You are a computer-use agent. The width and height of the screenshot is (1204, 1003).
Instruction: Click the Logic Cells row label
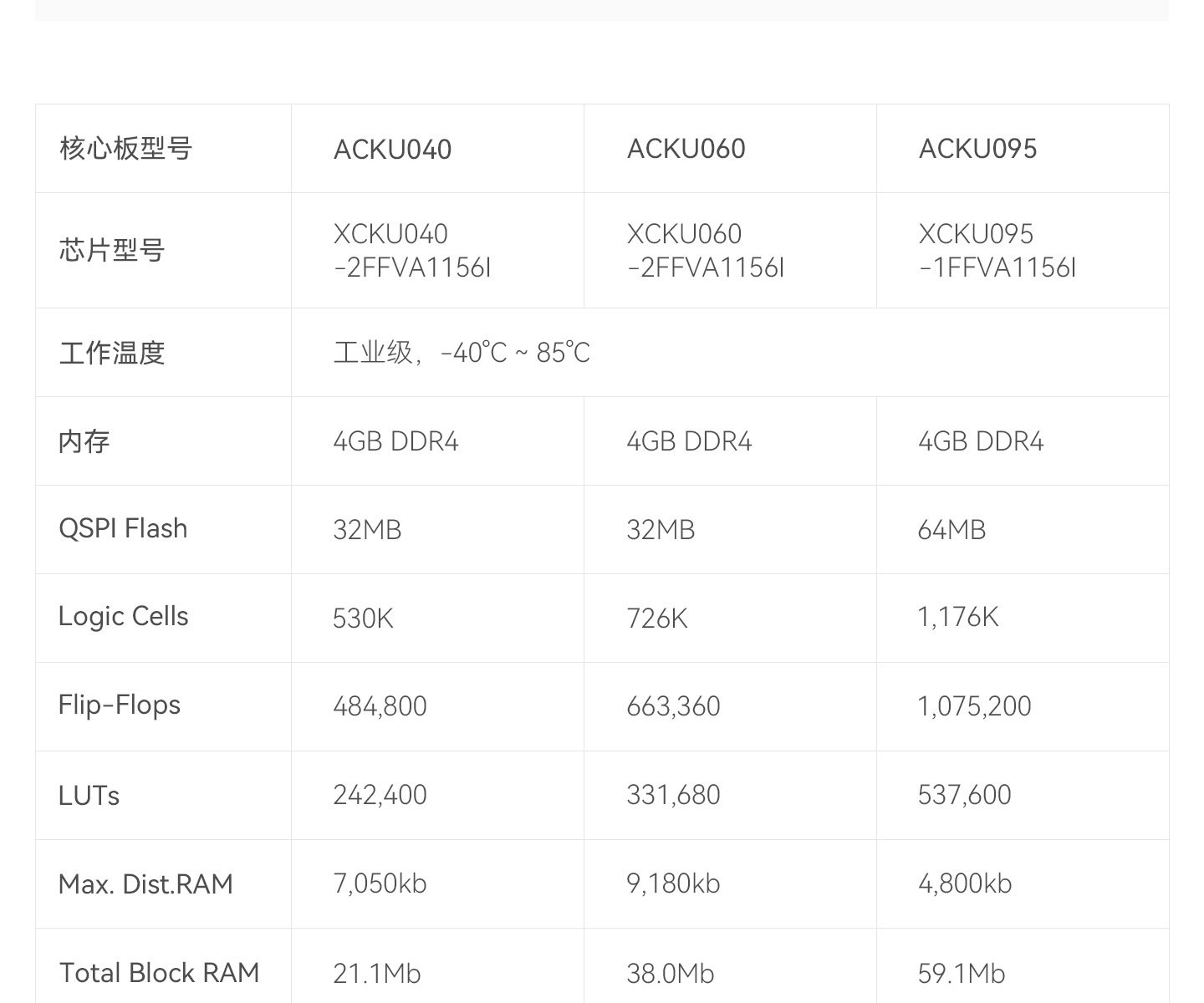tap(124, 617)
